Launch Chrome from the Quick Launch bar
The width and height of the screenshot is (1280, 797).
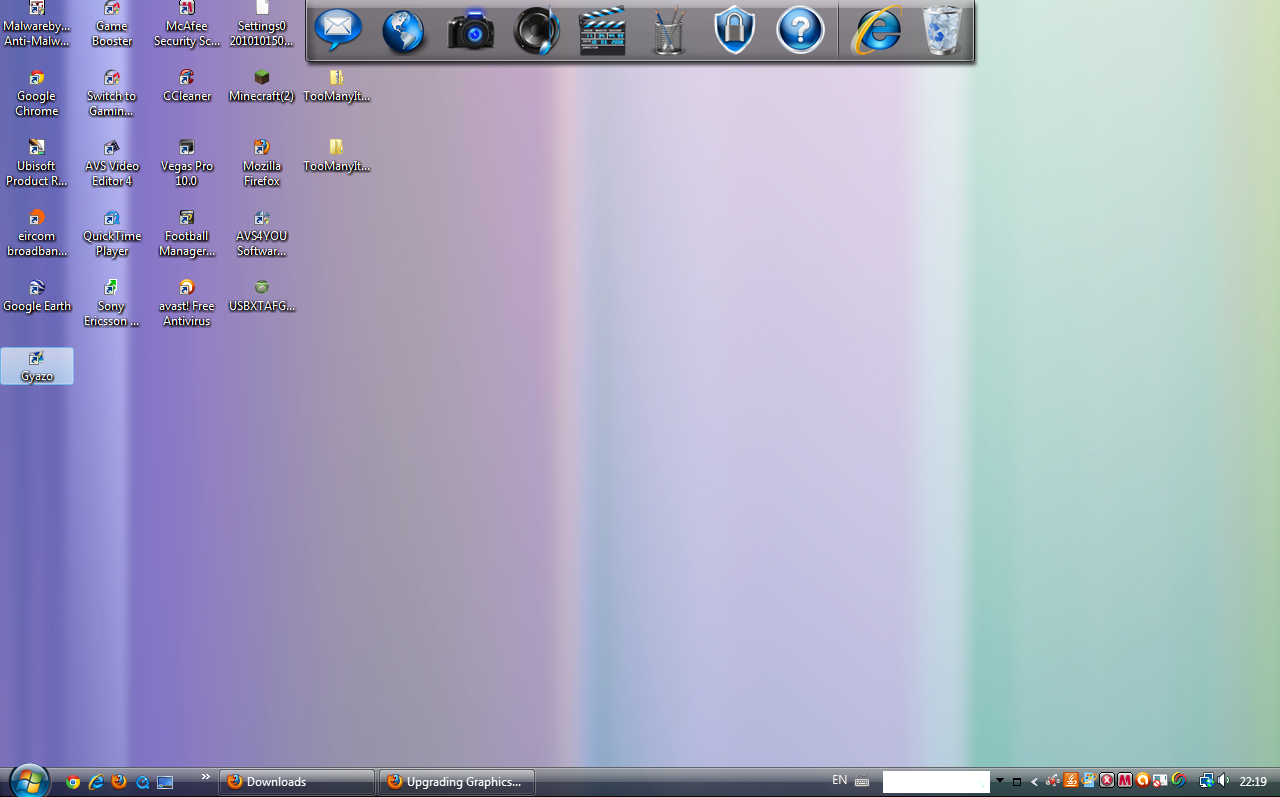(x=72, y=782)
